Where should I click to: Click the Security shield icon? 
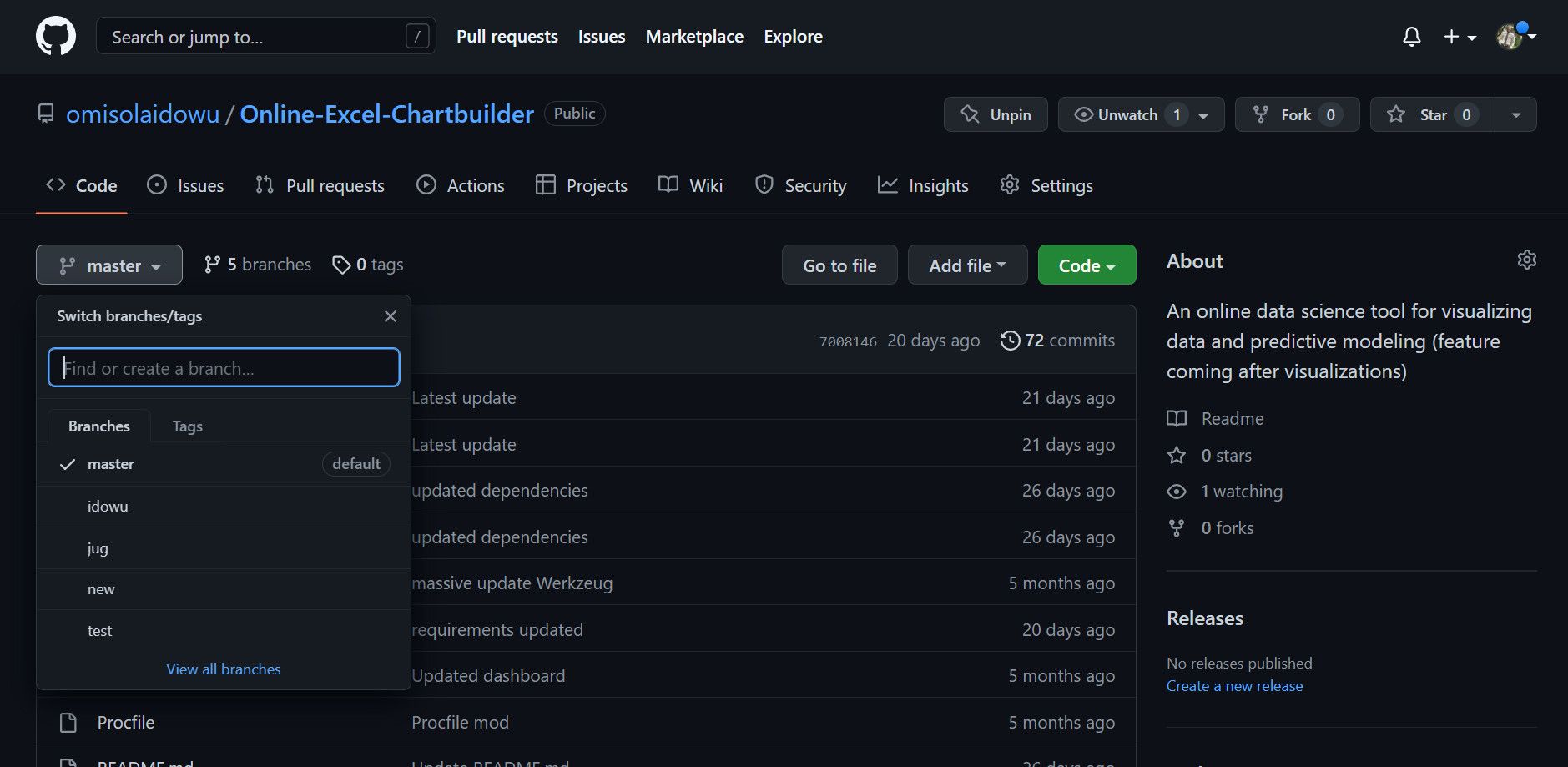pos(764,184)
